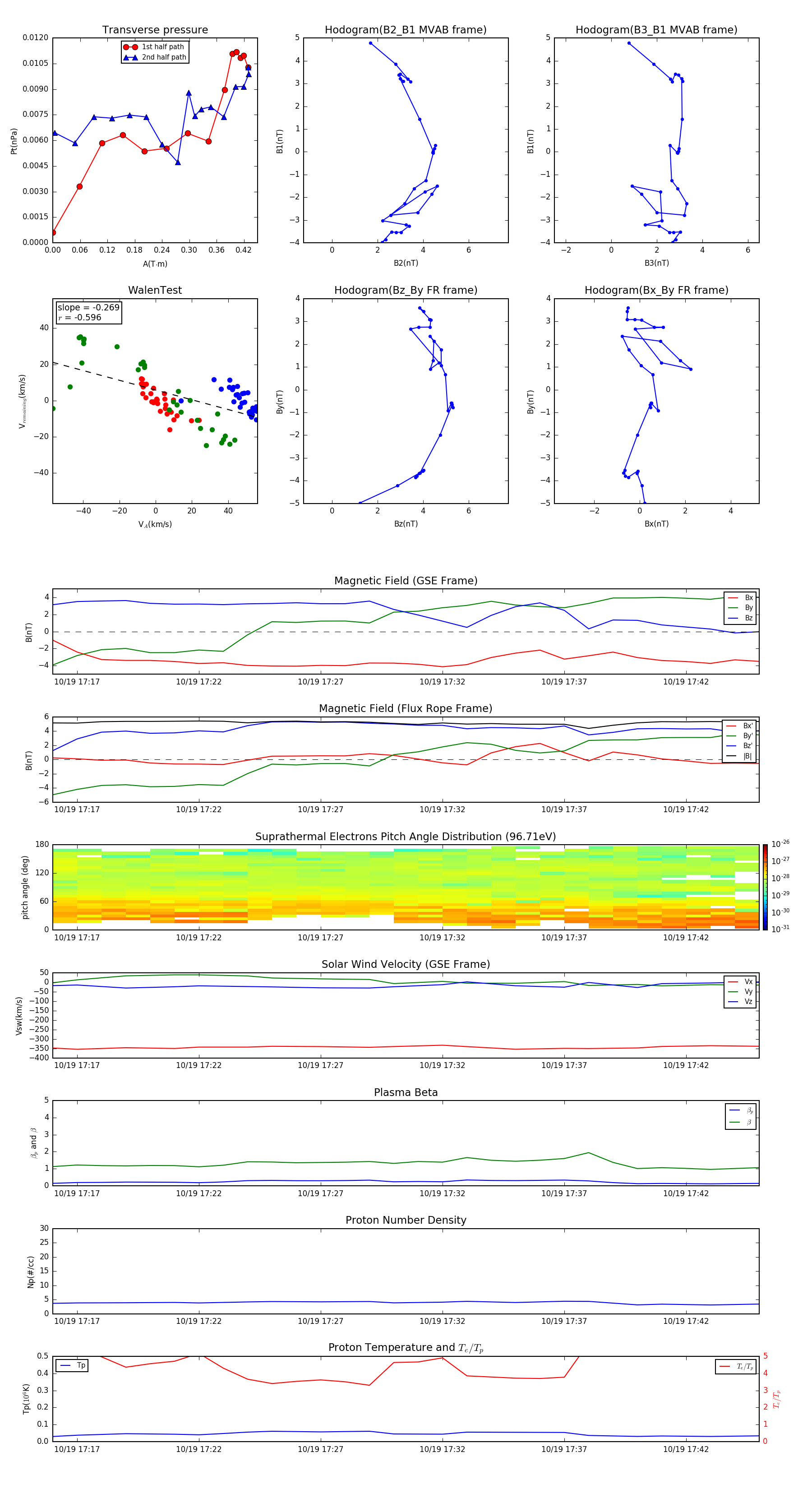Select the 'Hodogram(Bz_By FR frame)' title
Screen dimensions: 812x1489
(x=406, y=290)
